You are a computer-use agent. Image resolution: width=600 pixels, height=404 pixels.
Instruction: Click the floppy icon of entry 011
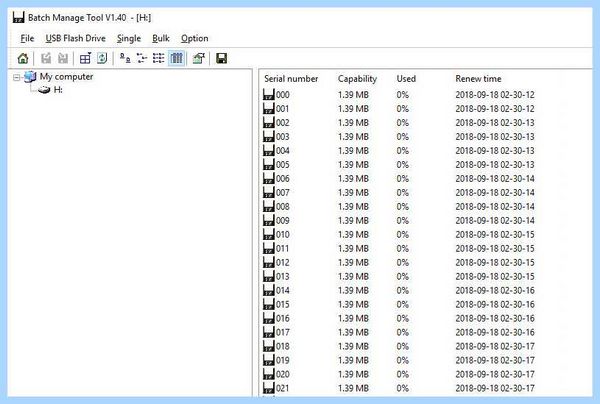(269, 248)
